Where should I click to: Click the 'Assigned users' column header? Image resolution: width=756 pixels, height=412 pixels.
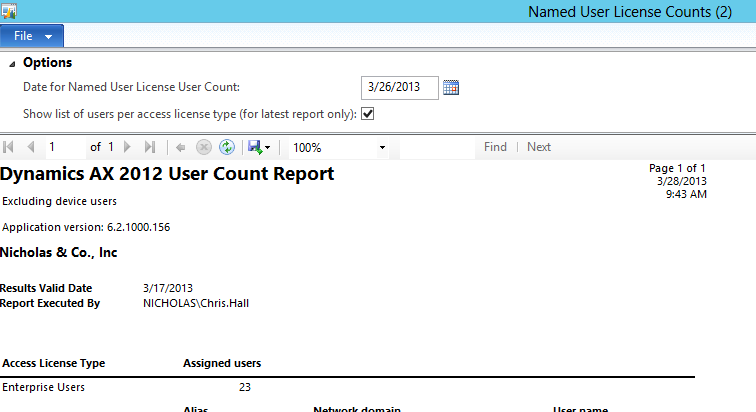222,363
